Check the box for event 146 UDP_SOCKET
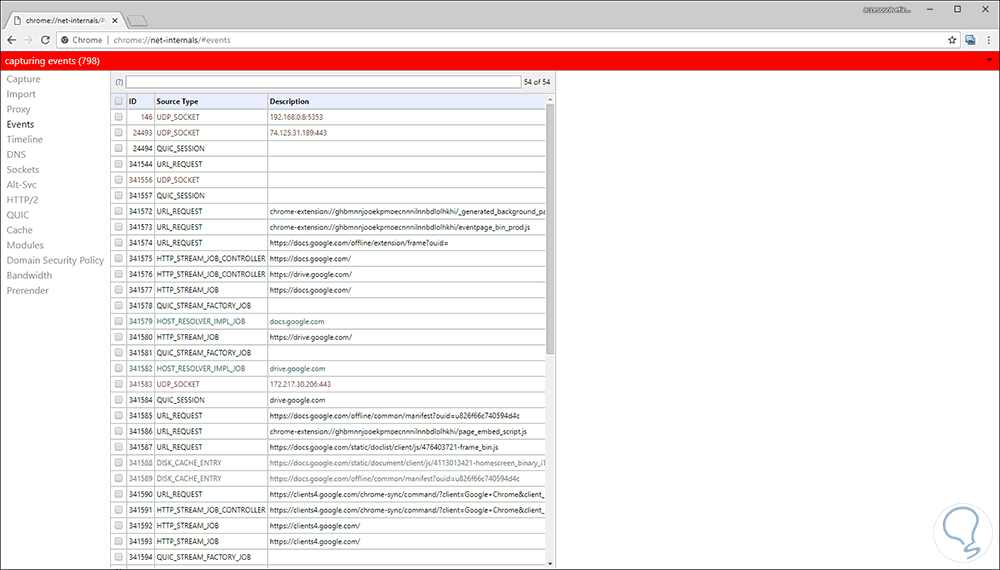This screenshot has height=570, width=1000. point(119,117)
